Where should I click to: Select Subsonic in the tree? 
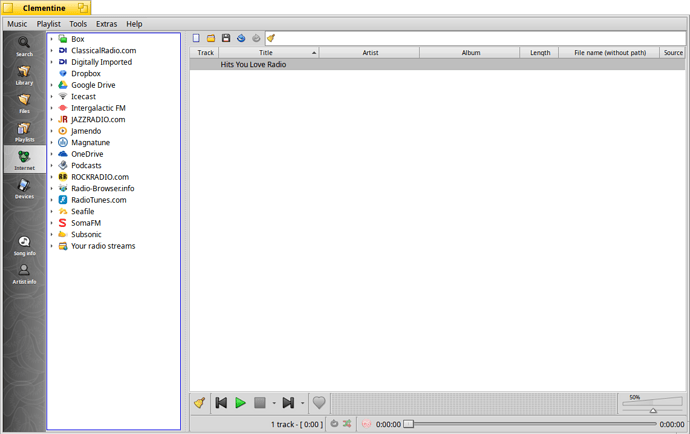click(x=86, y=234)
